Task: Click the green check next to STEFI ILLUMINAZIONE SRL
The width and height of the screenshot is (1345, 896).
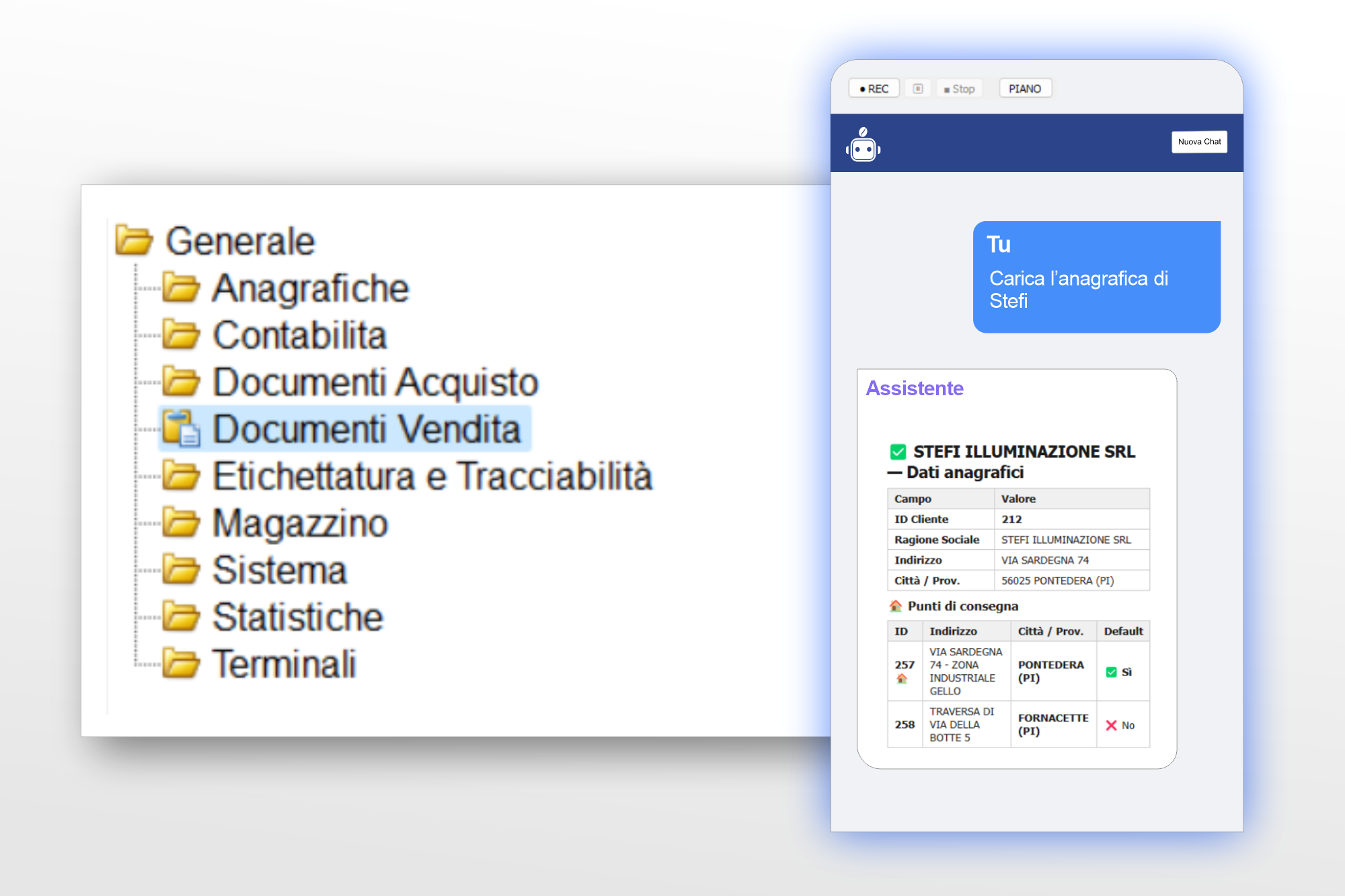Action: [898, 452]
